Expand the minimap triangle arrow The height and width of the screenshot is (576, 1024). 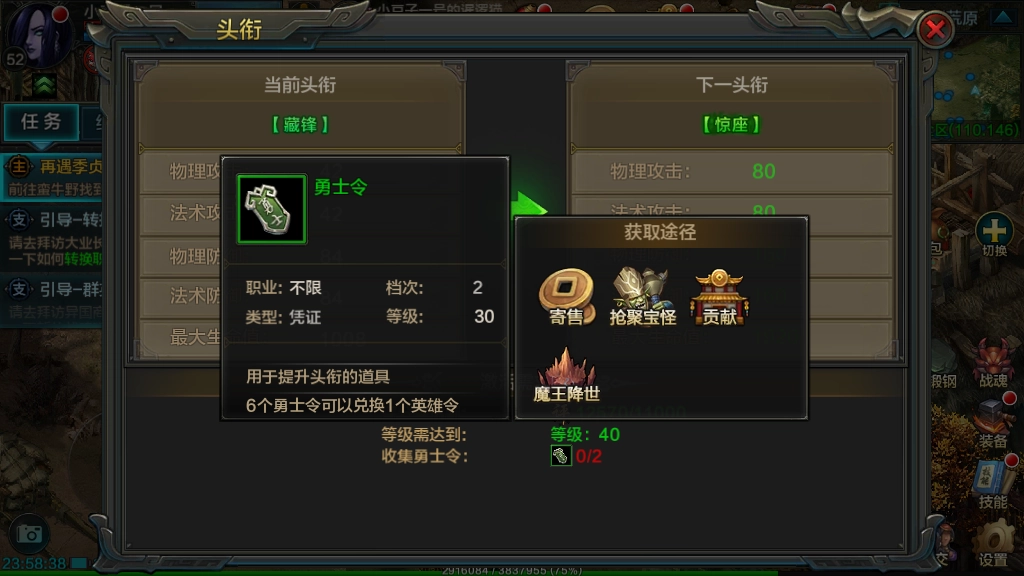click(x=1002, y=17)
